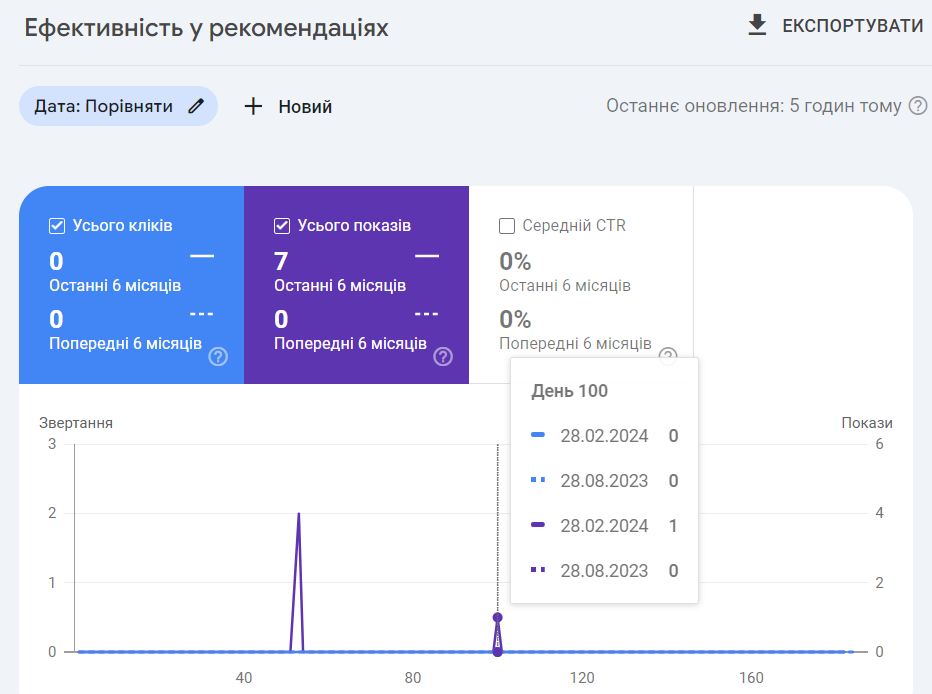Select the Усього кліків metric card
Viewport: 932px width, 694px height.
pyautogui.click(x=130, y=283)
